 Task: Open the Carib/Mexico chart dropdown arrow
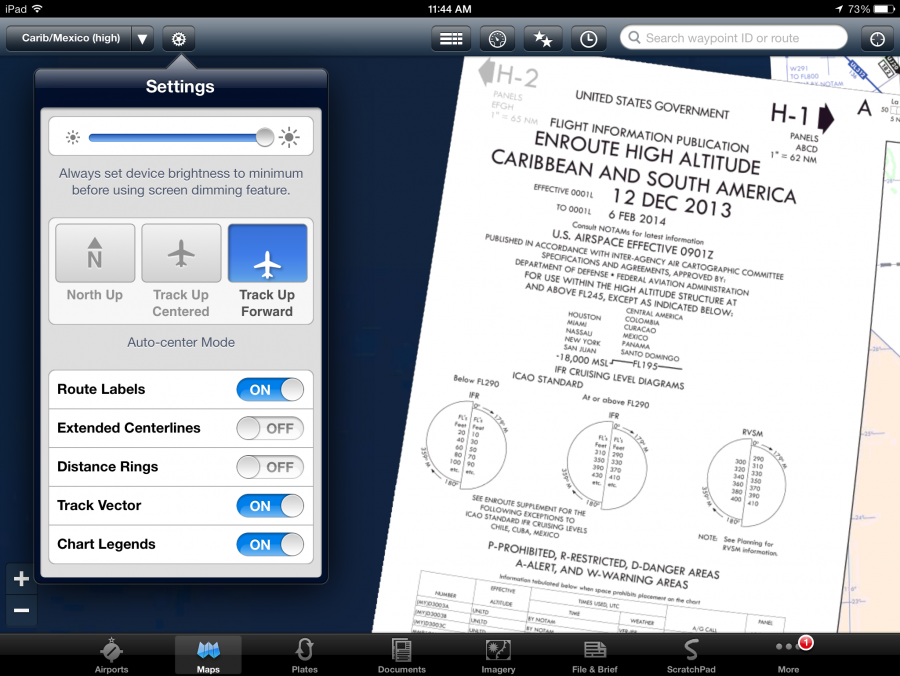coord(142,38)
